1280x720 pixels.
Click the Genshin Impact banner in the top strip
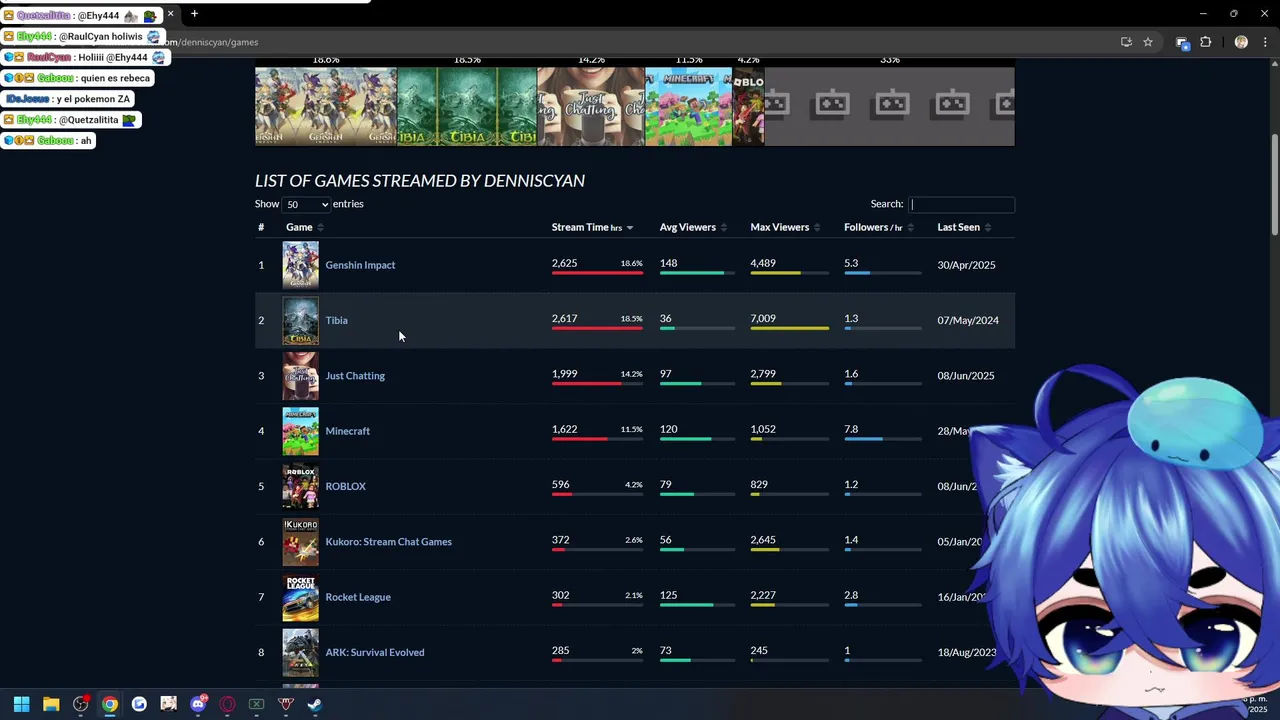(326, 106)
